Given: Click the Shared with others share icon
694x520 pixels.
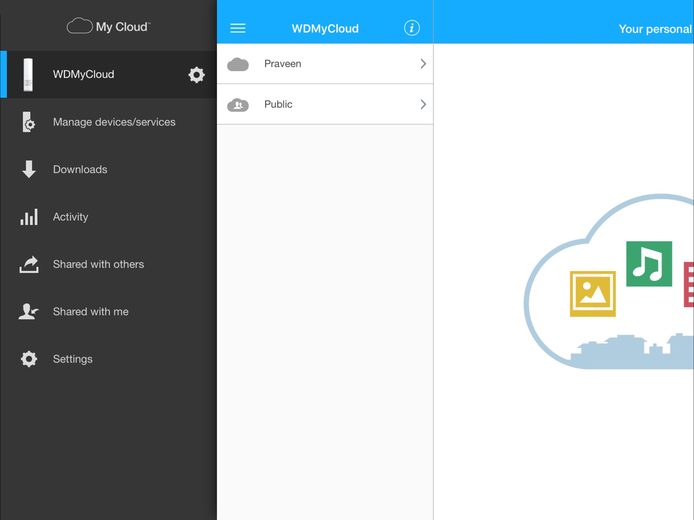Looking at the screenshot, I should click(x=29, y=264).
